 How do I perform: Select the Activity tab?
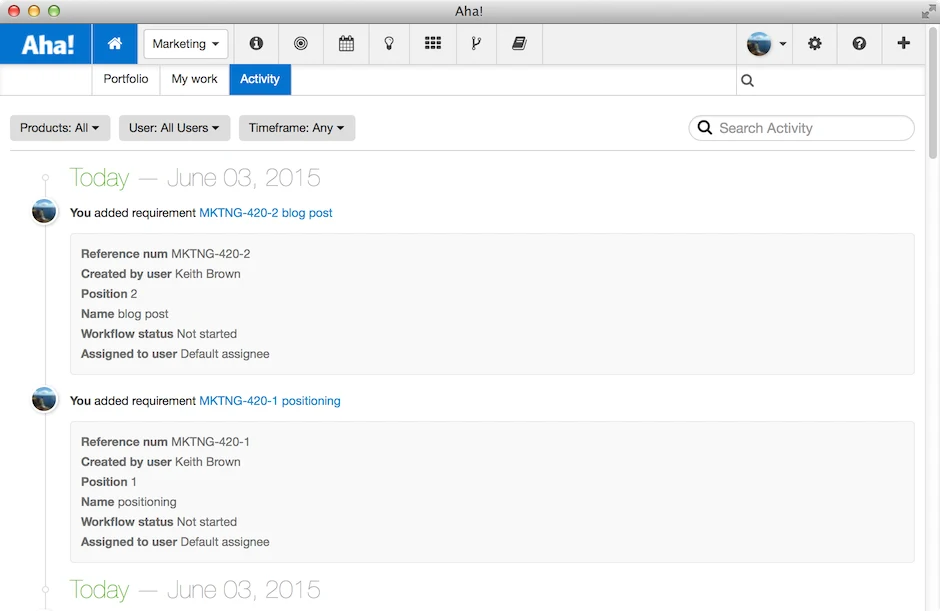(260, 79)
